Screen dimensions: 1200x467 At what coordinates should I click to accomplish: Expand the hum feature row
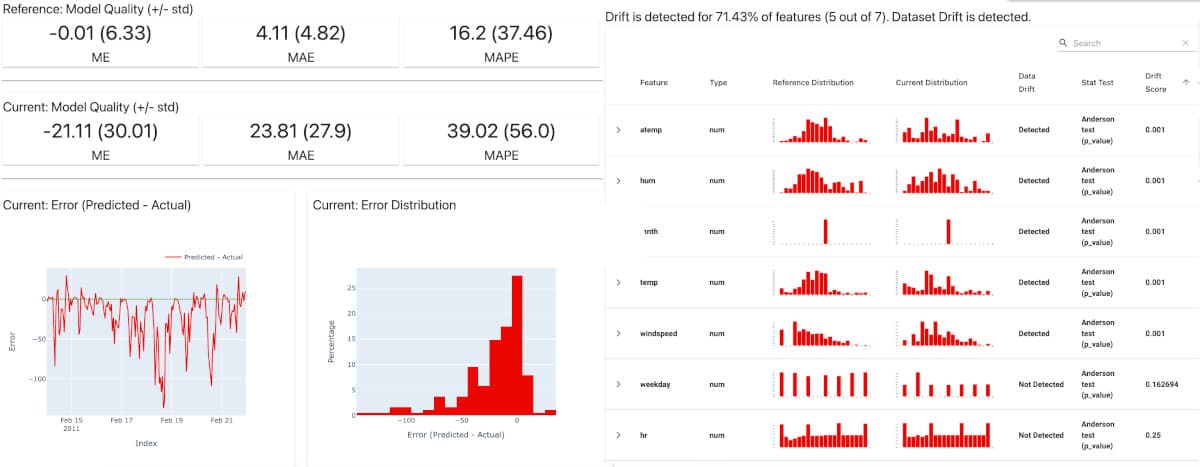coord(618,181)
